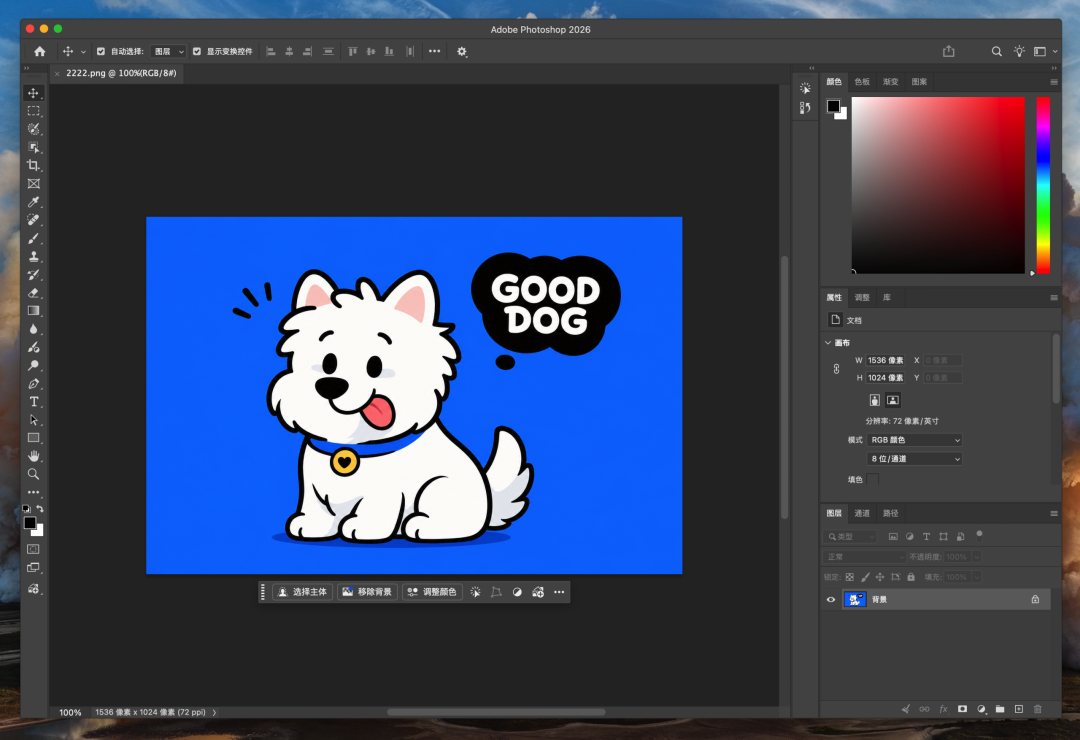The height and width of the screenshot is (740, 1080).
Task: Select the Frame tool
Action: click(33, 184)
